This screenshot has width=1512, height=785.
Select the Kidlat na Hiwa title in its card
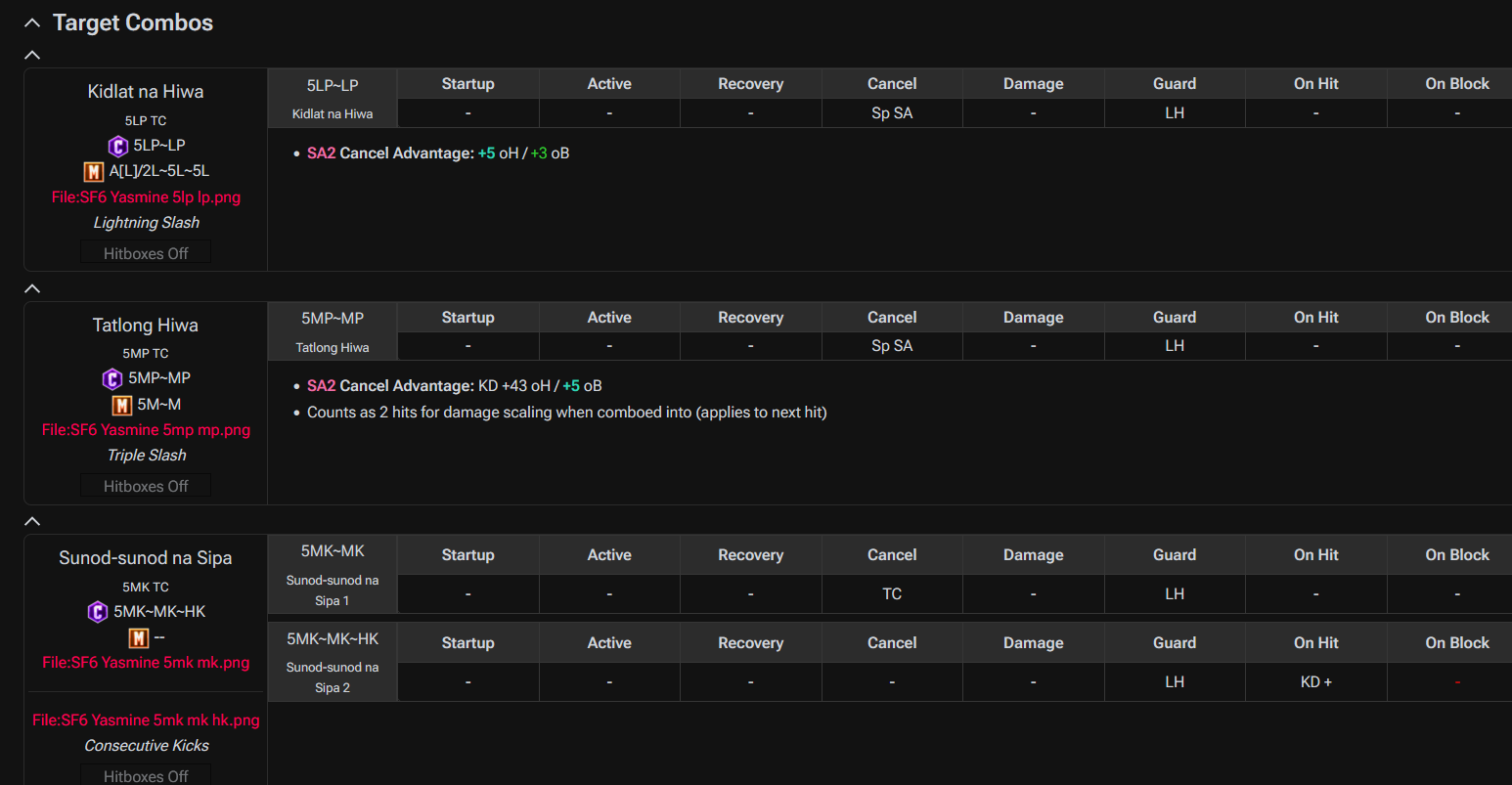click(x=146, y=92)
